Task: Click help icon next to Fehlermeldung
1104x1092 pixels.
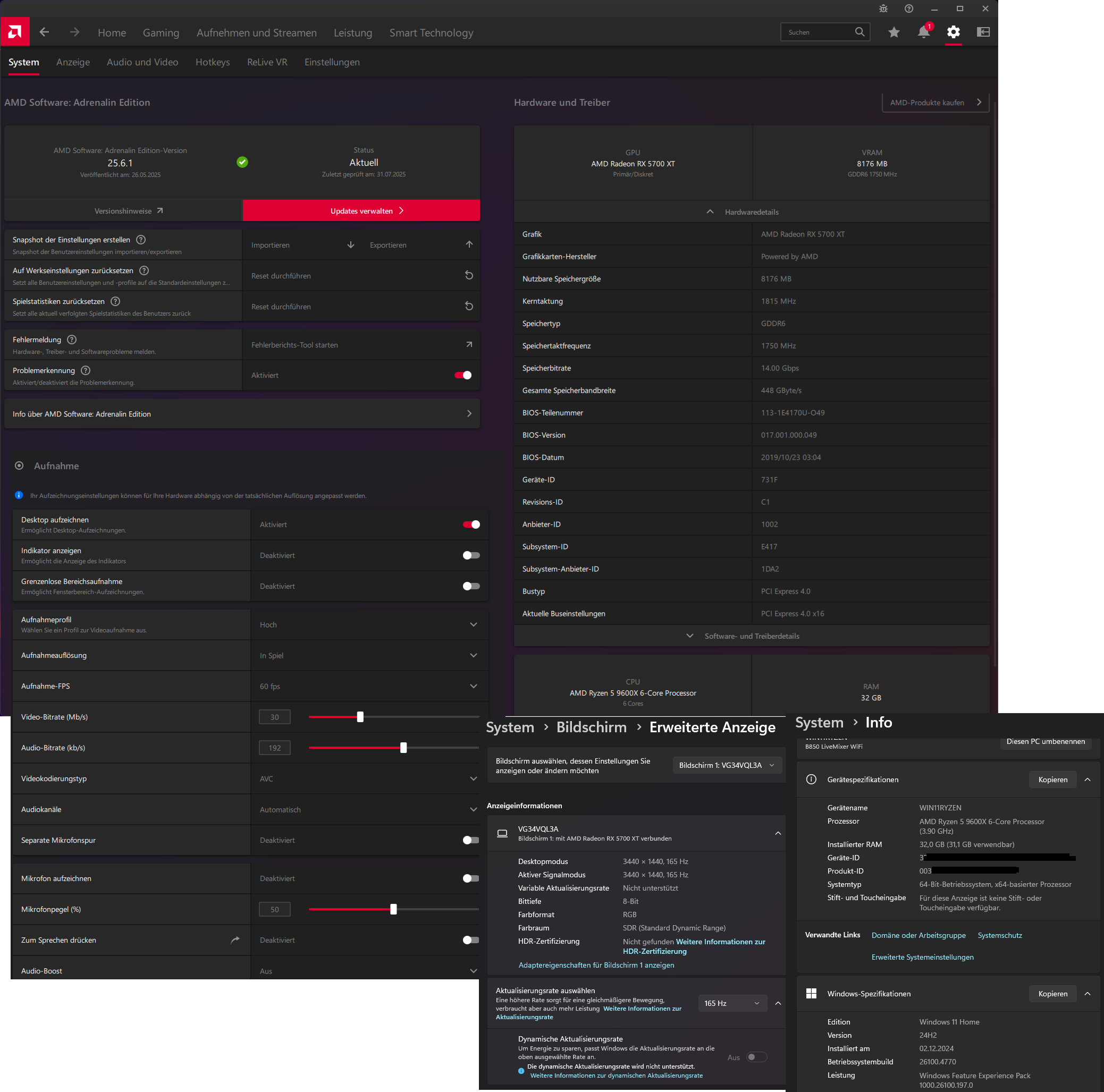Action: coord(72,340)
